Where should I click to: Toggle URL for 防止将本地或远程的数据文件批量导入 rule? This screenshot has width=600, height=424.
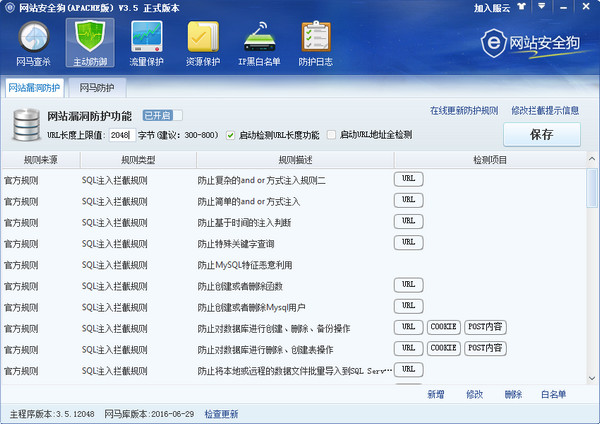pyautogui.click(x=408, y=370)
